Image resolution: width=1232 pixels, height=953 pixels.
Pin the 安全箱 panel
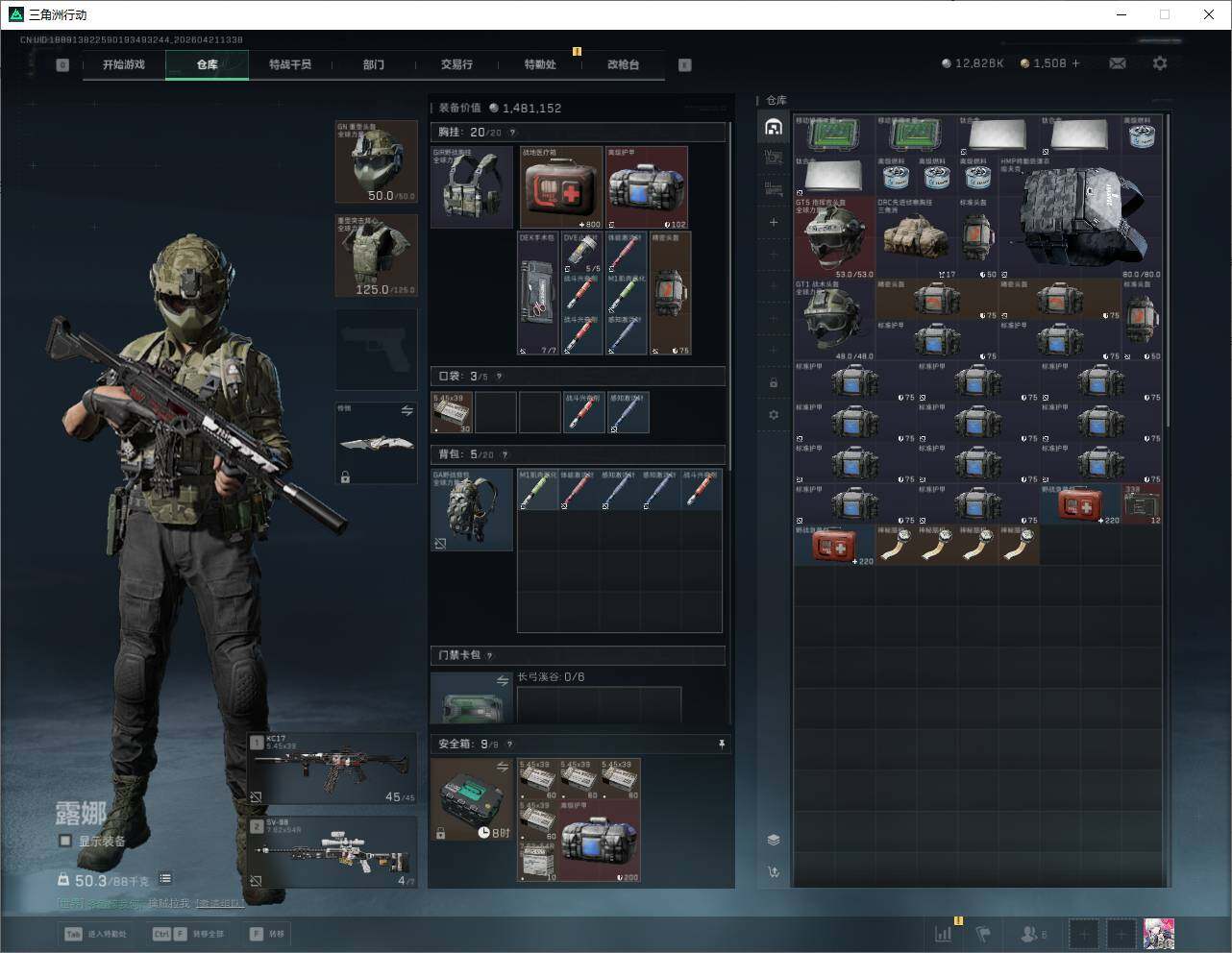(x=722, y=744)
